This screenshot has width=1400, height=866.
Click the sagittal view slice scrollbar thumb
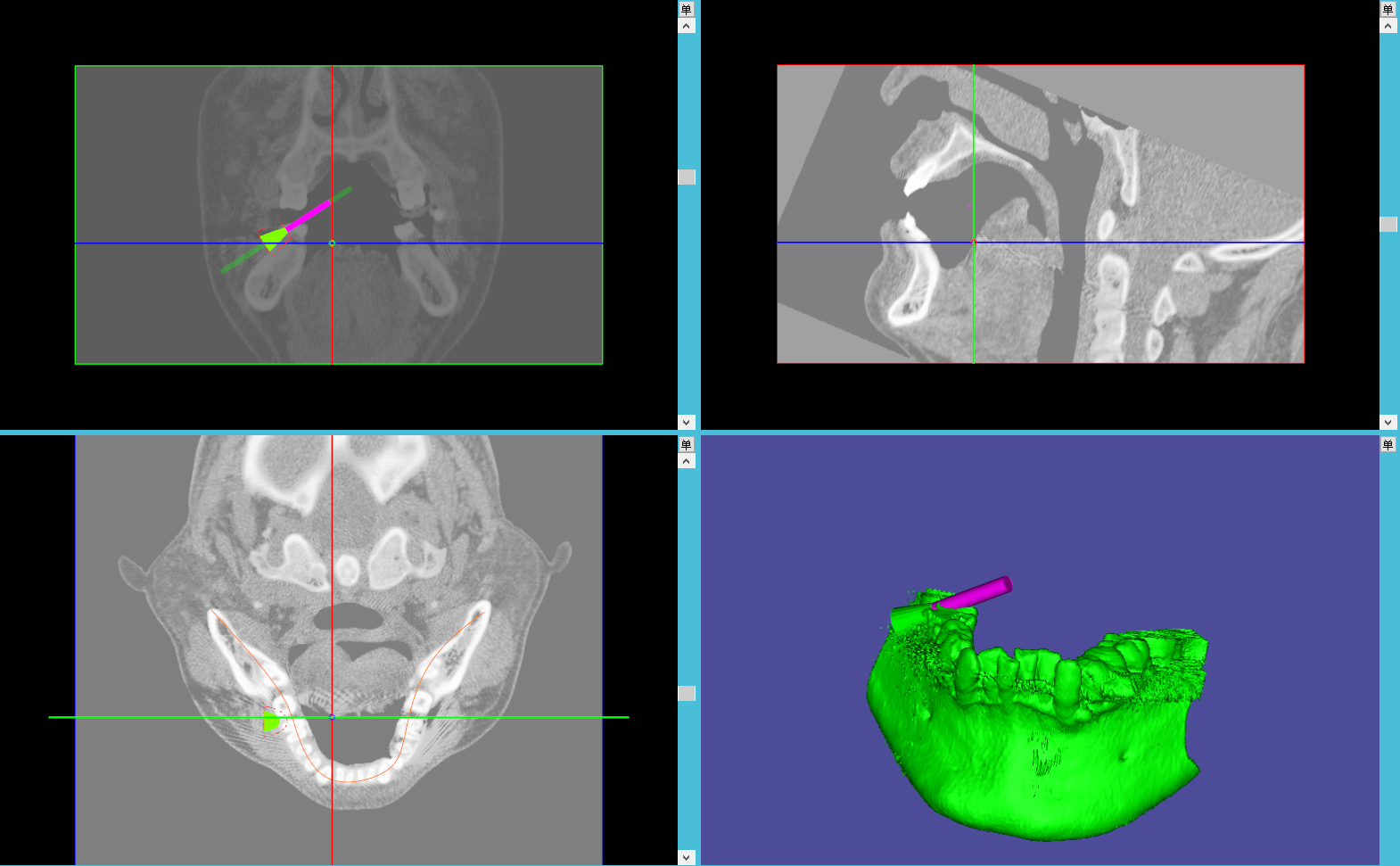1388,224
